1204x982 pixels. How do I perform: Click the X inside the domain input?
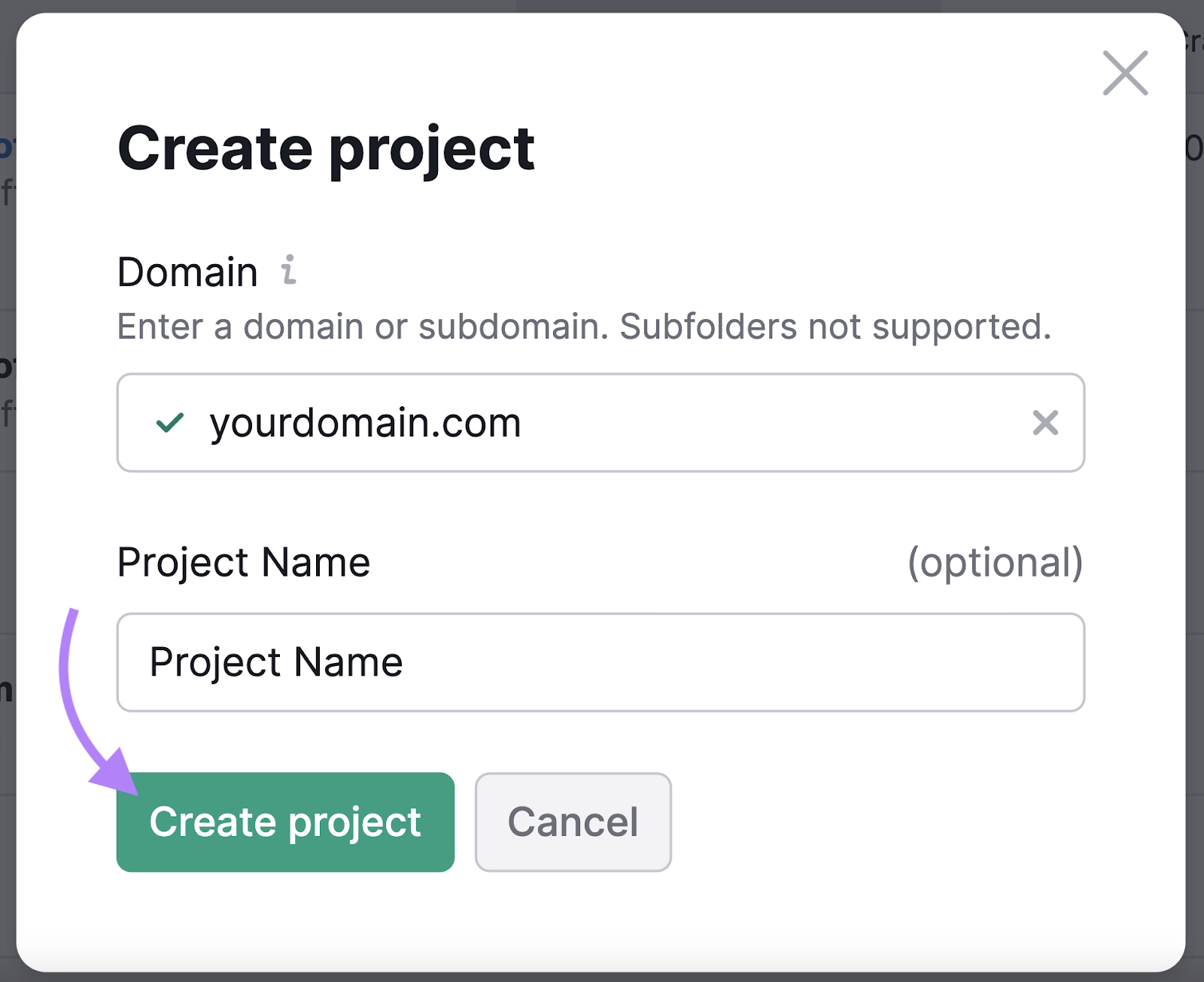1044,424
